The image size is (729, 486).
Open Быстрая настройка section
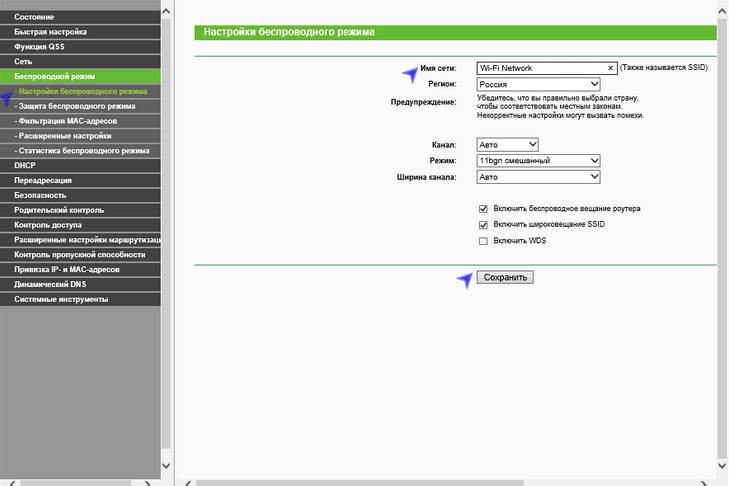[x=80, y=32]
